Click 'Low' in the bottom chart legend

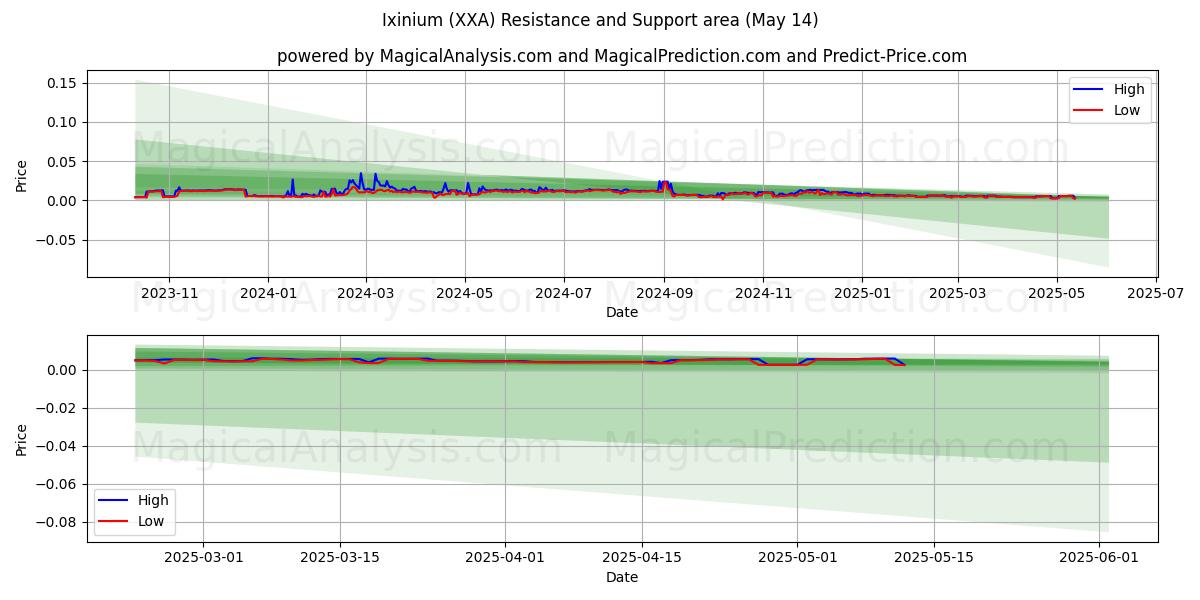click(151, 521)
